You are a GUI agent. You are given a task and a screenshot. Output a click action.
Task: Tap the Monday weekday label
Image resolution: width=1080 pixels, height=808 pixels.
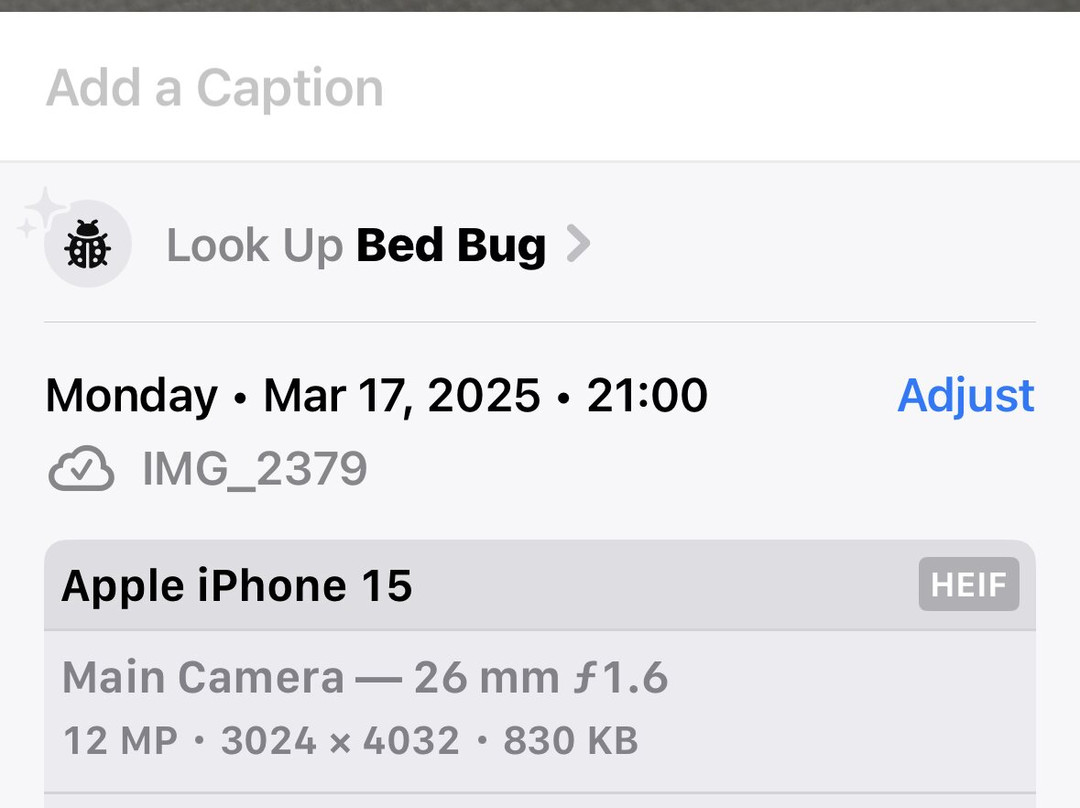(131, 395)
